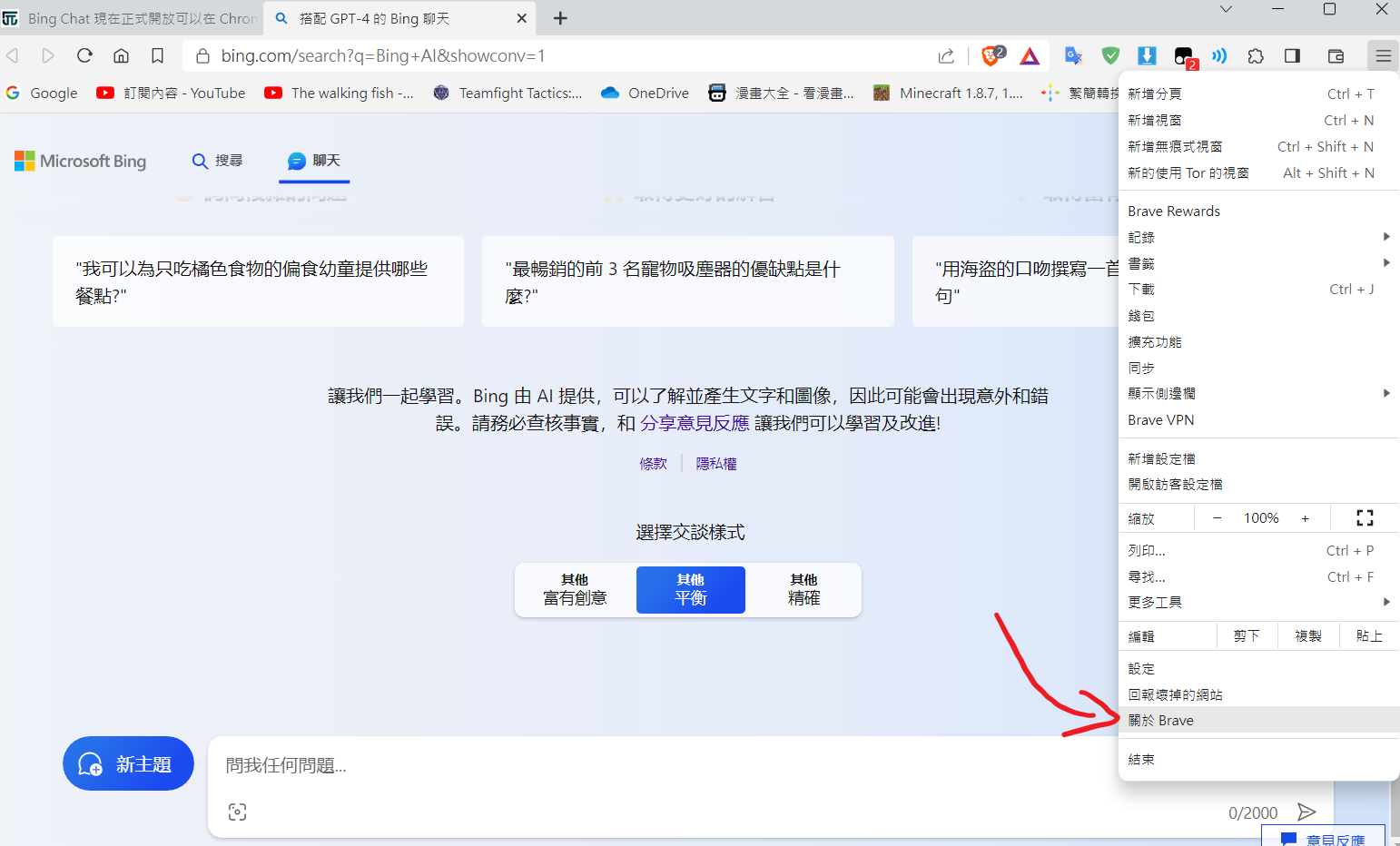The height and width of the screenshot is (846, 1400).
Task: Choose 新增分頁 from the menu
Action: click(x=1258, y=93)
